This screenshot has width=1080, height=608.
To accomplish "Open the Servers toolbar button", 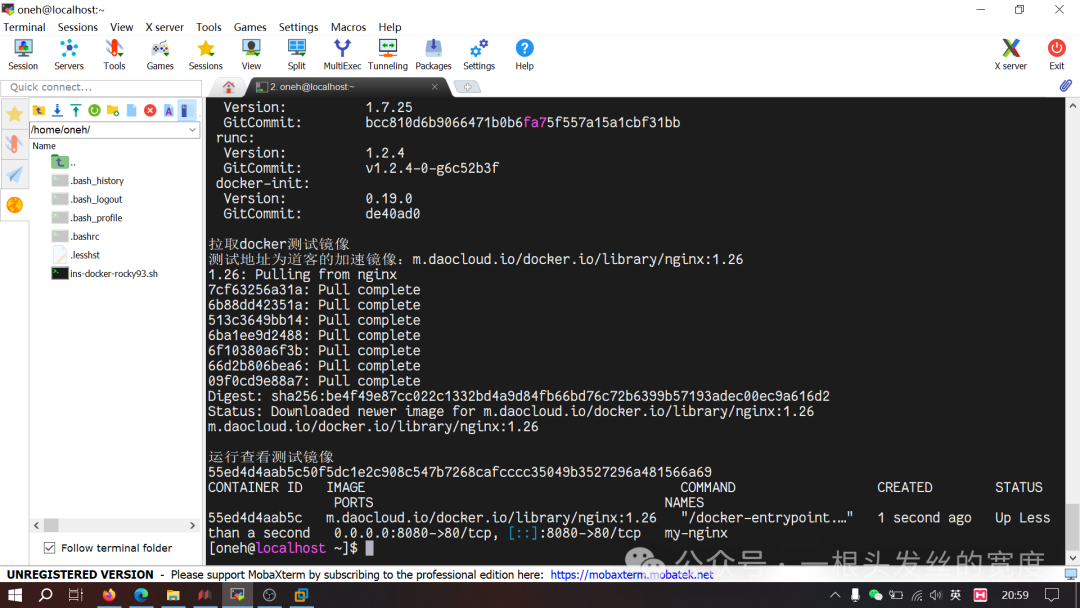I will [x=69, y=54].
